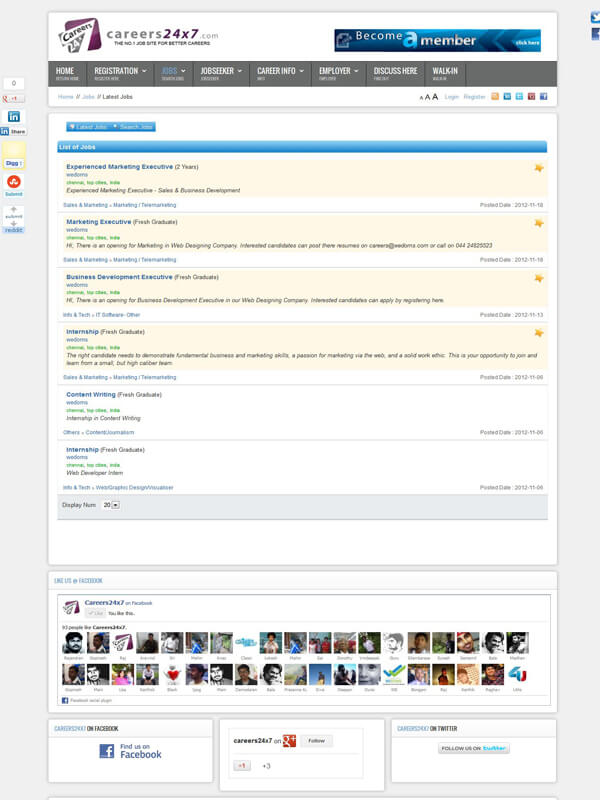This screenshot has width=600, height=800.
Task: Click the StumbleUpon Submit icon in sidebar
Action: point(14,182)
